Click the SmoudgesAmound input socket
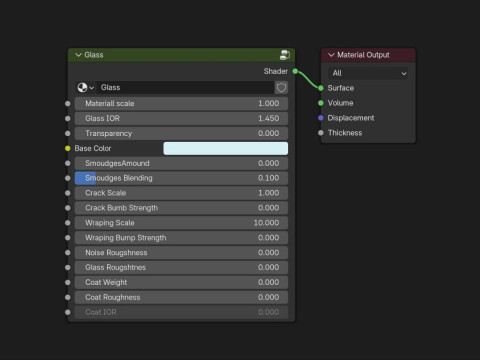 coord(68,163)
